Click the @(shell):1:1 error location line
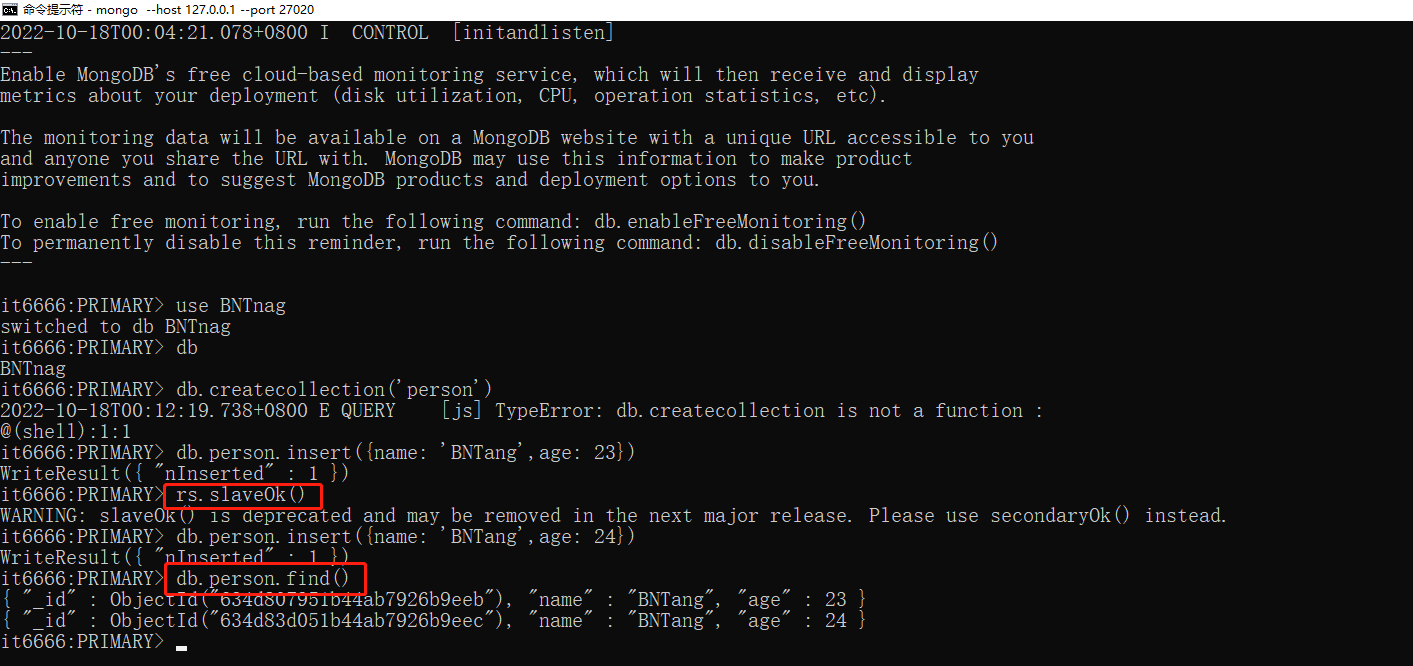The height and width of the screenshot is (666, 1413). 66,432
